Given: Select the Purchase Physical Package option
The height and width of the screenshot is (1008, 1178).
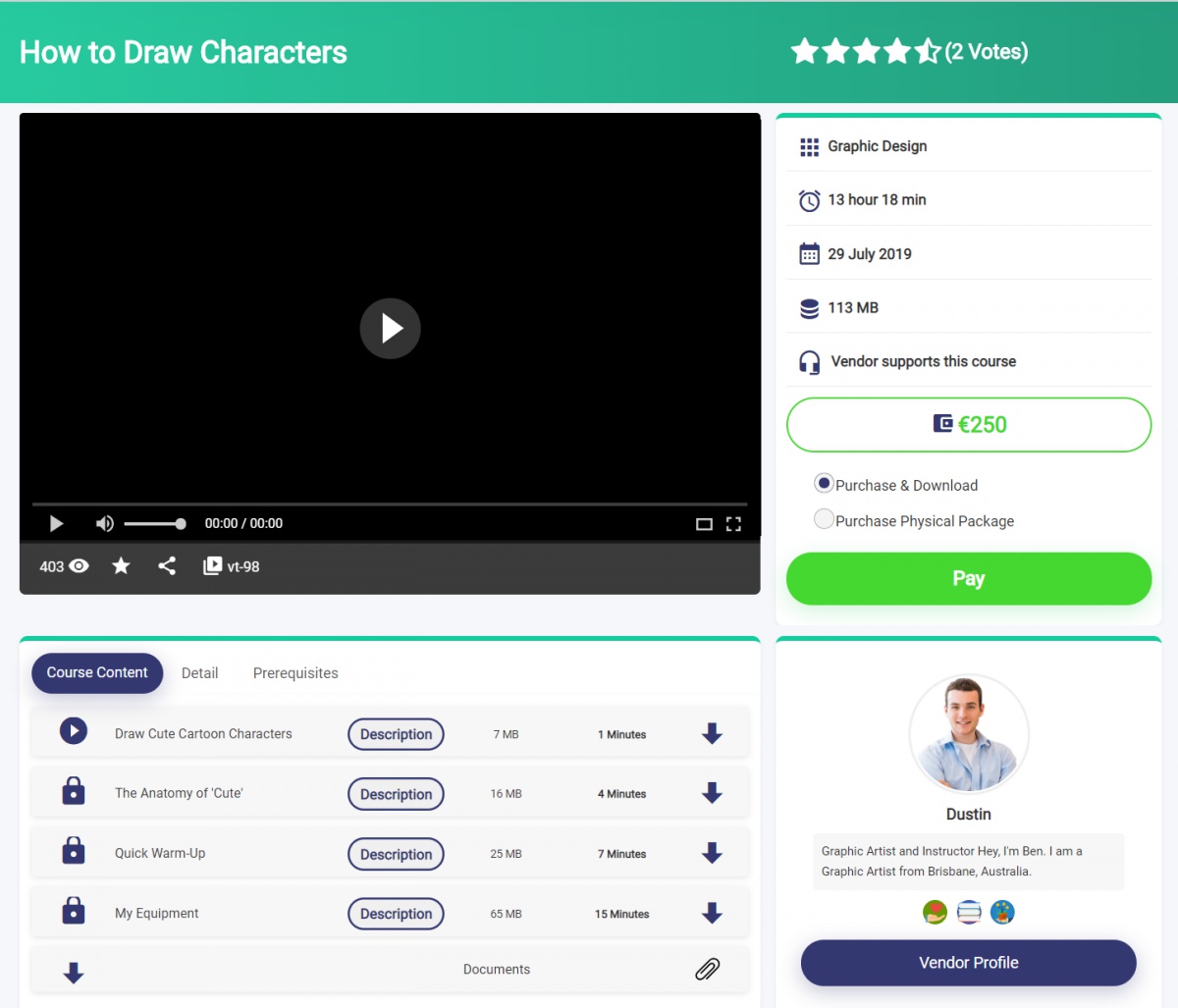Looking at the screenshot, I should (x=824, y=519).
